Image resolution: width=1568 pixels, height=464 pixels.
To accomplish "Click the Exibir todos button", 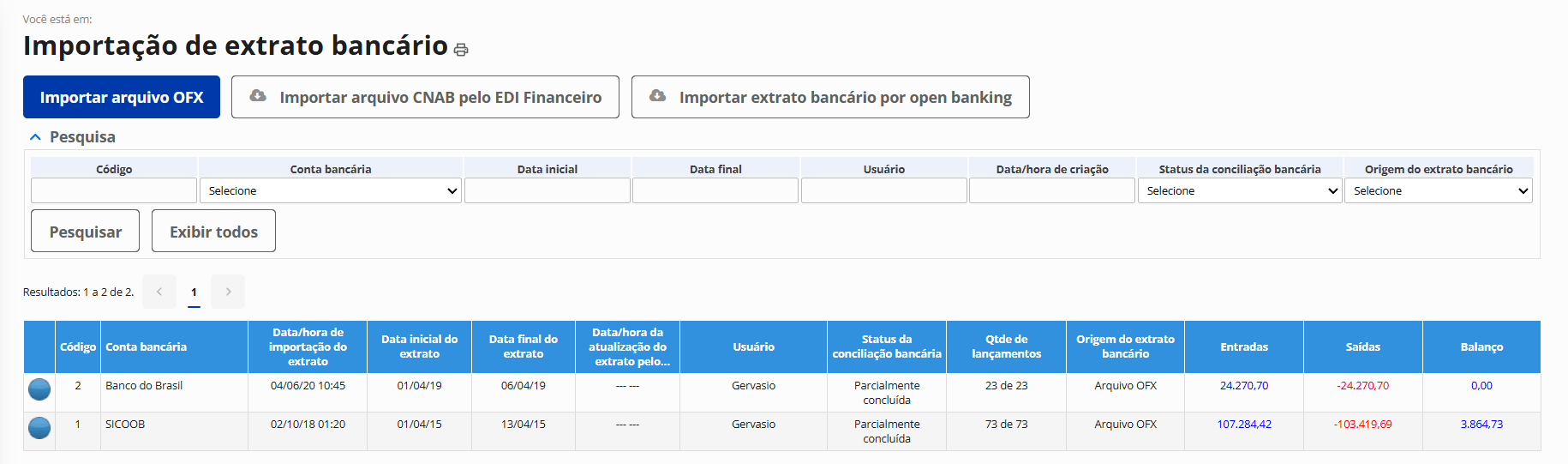I will coord(213,232).
